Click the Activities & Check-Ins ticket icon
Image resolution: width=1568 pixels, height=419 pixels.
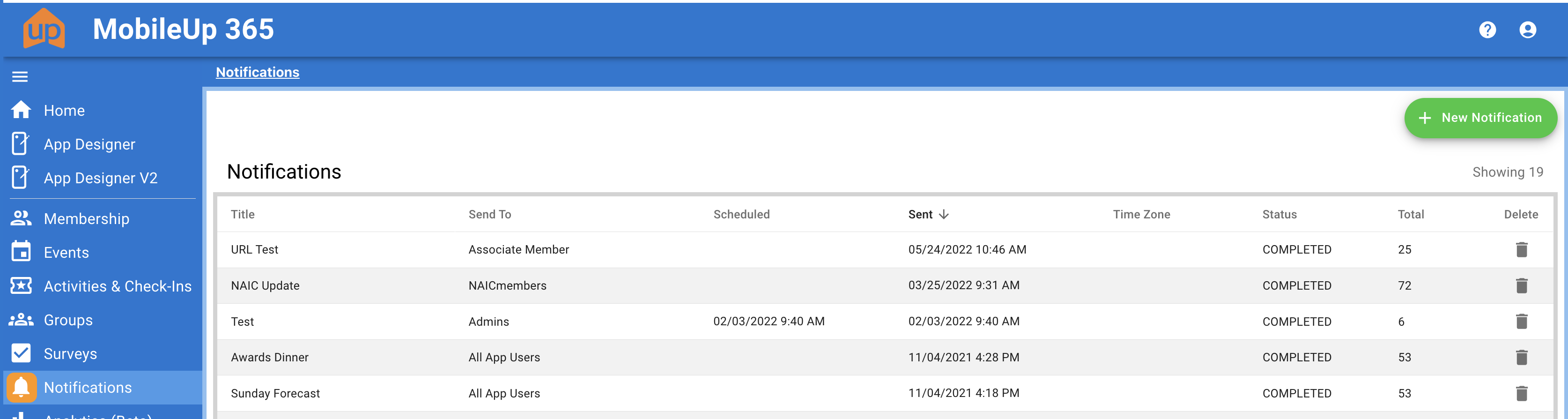21,285
